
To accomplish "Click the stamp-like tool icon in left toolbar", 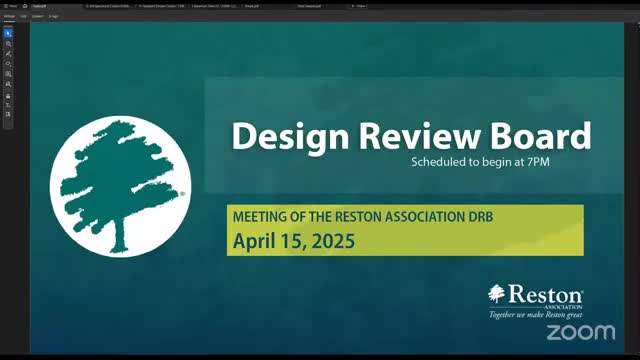I will click(8, 96).
